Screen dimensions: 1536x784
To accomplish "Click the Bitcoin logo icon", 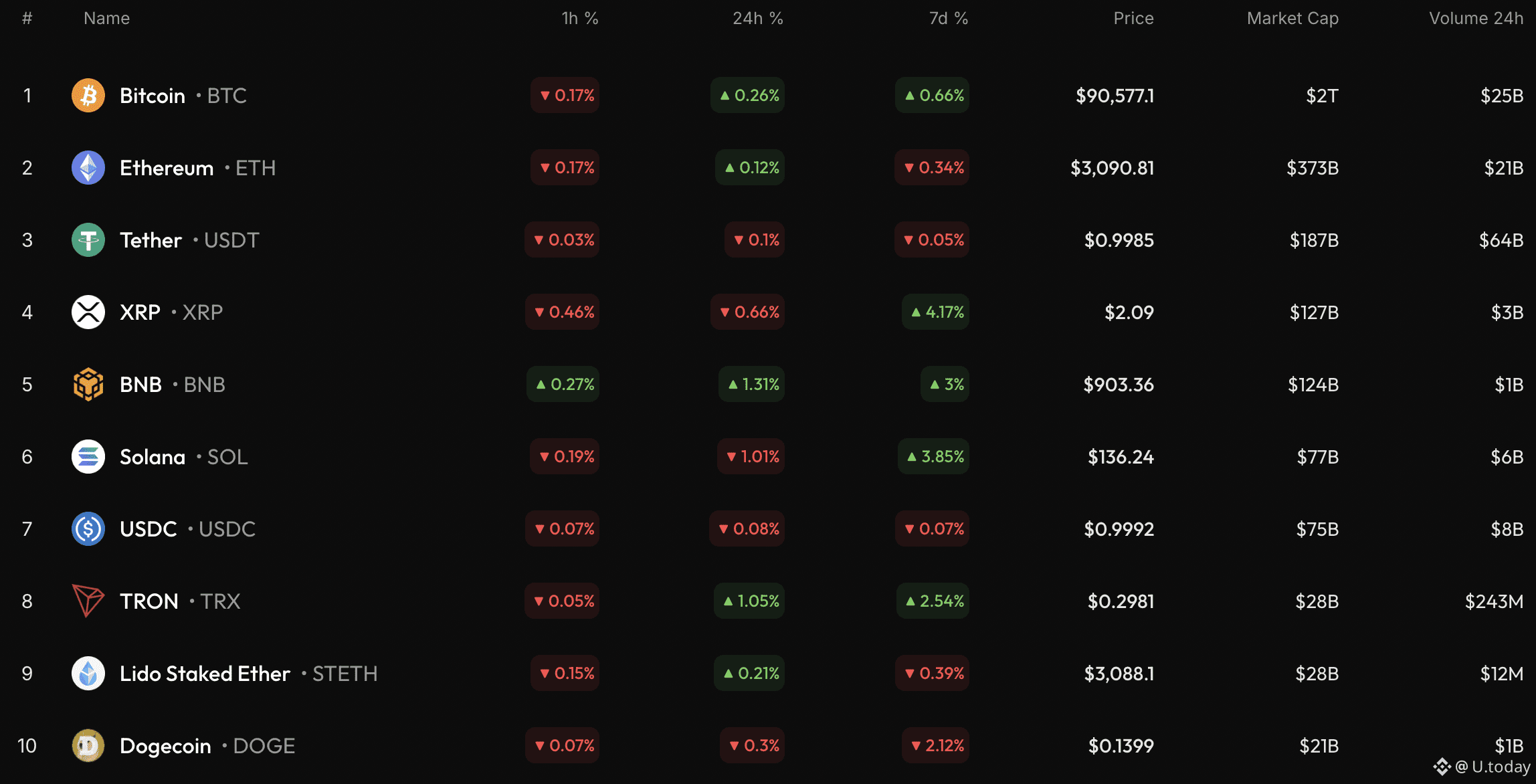I will coord(88,95).
